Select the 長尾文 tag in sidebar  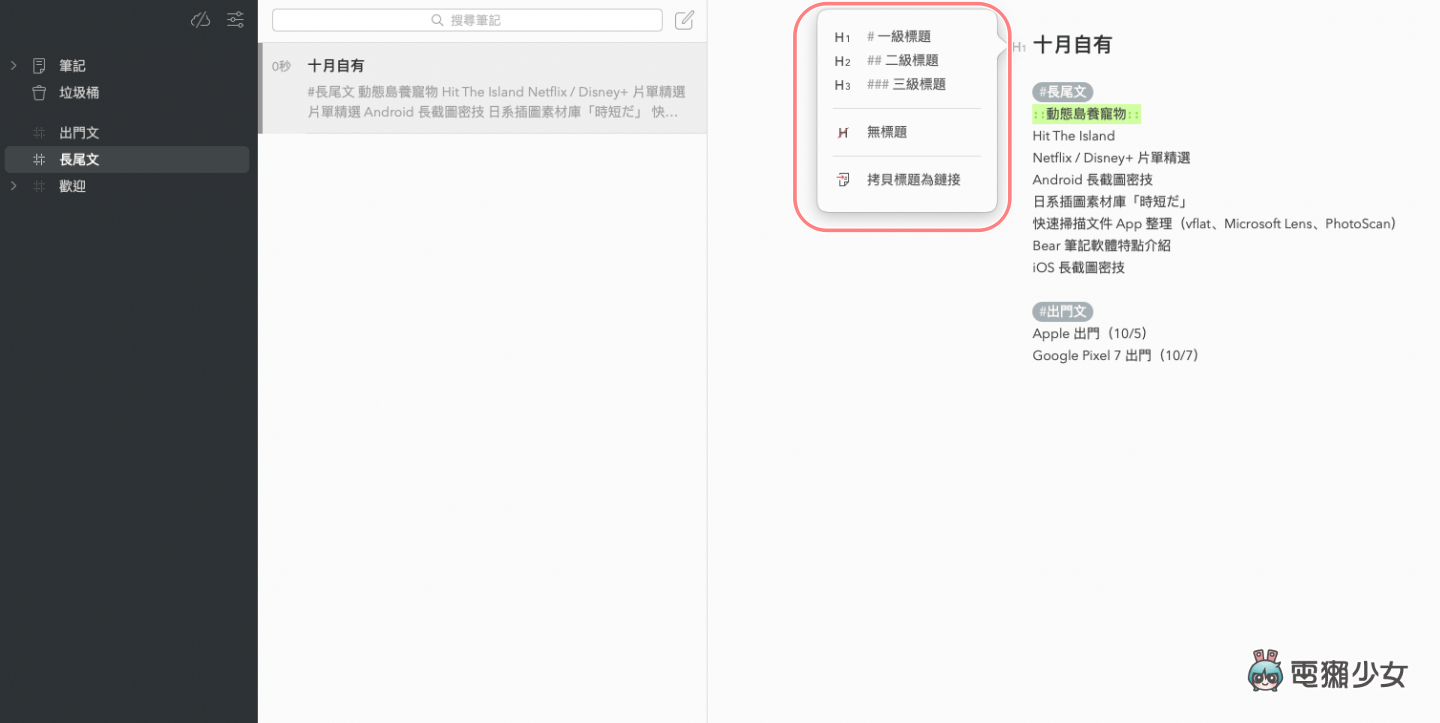point(79,160)
